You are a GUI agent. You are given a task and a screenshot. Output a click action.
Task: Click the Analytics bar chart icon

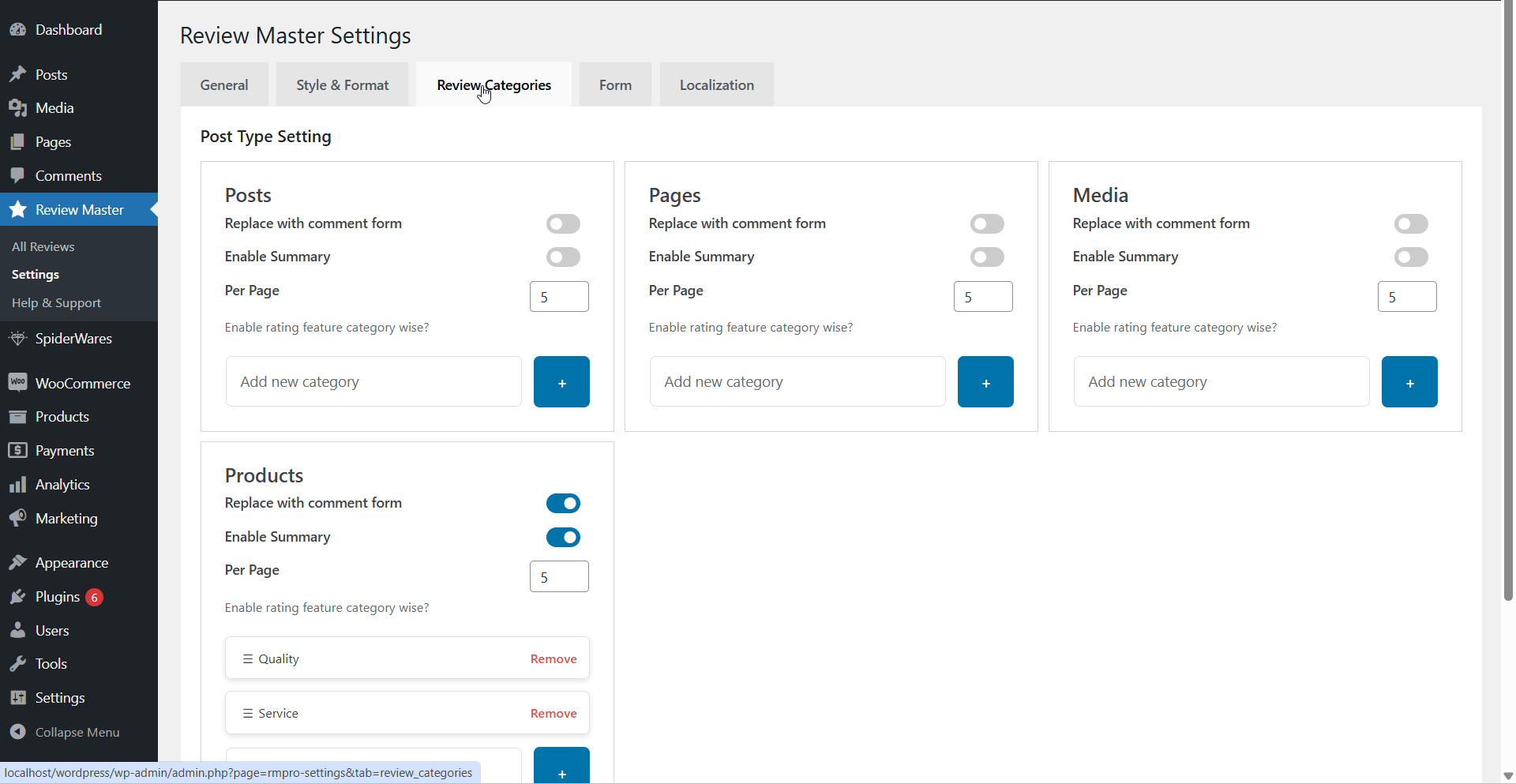pyautogui.click(x=18, y=485)
